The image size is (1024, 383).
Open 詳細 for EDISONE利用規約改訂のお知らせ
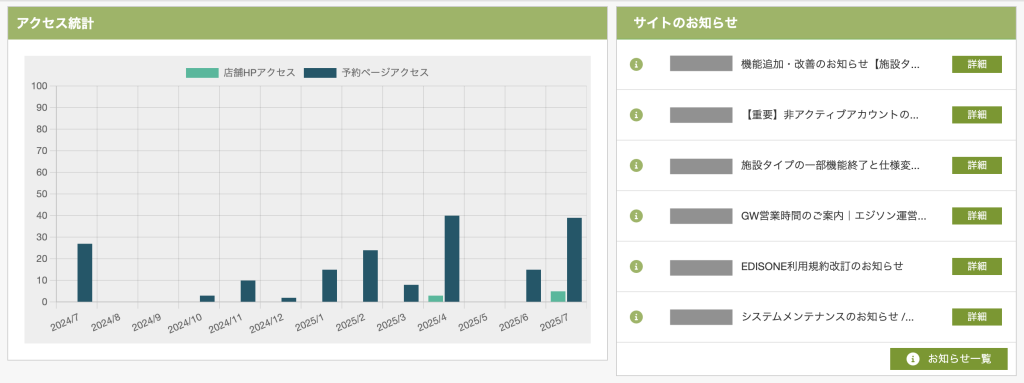pyautogui.click(x=976, y=267)
